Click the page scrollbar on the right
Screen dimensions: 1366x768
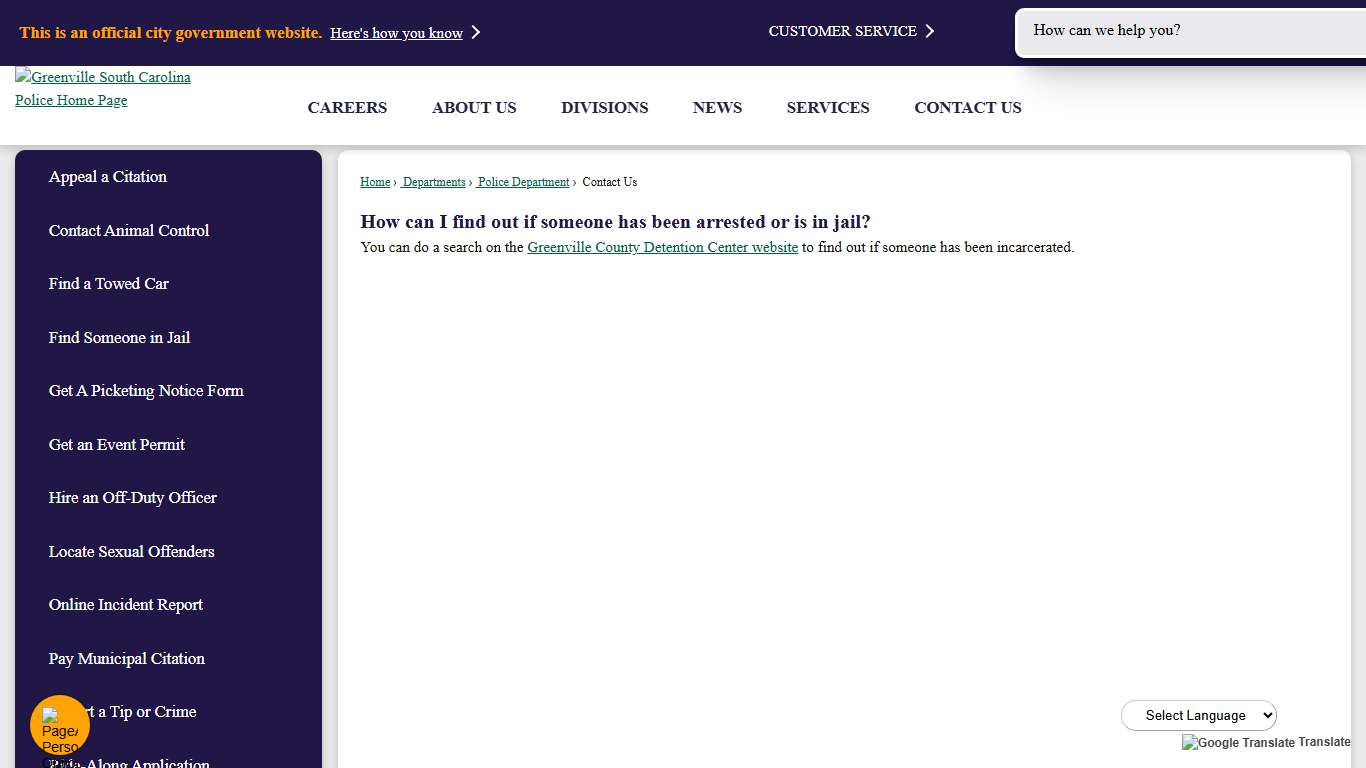pos(1362,400)
